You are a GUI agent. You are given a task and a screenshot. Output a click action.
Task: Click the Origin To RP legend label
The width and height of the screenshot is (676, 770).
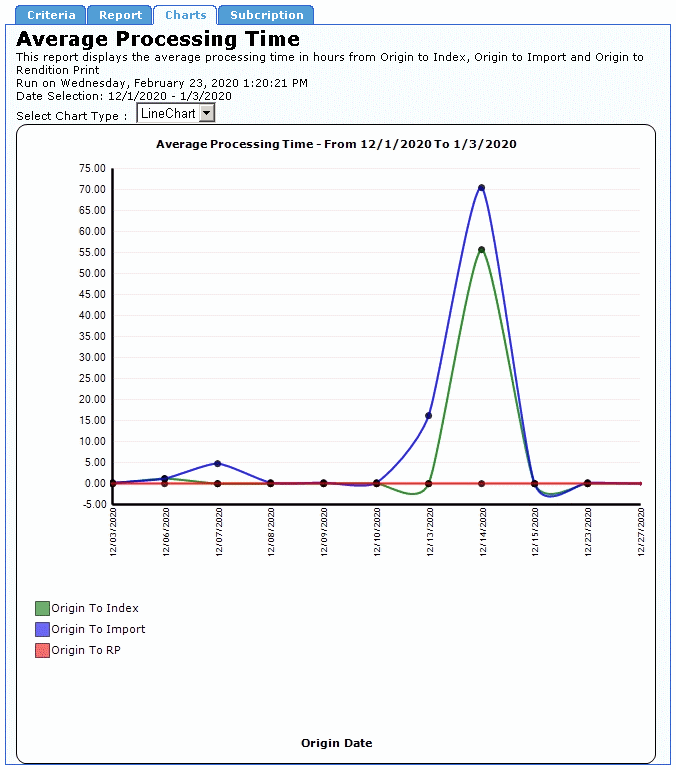pyautogui.click(x=86, y=651)
